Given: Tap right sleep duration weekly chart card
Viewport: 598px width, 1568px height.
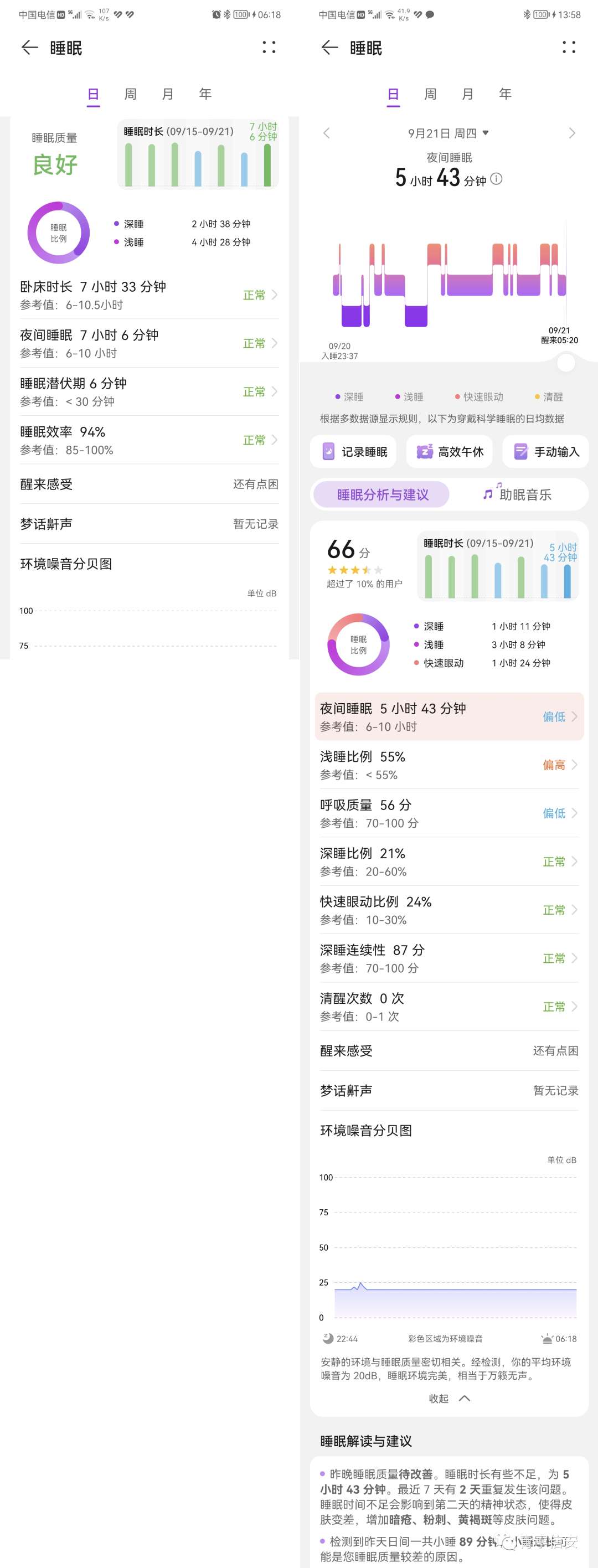Looking at the screenshot, I should tap(498, 566).
